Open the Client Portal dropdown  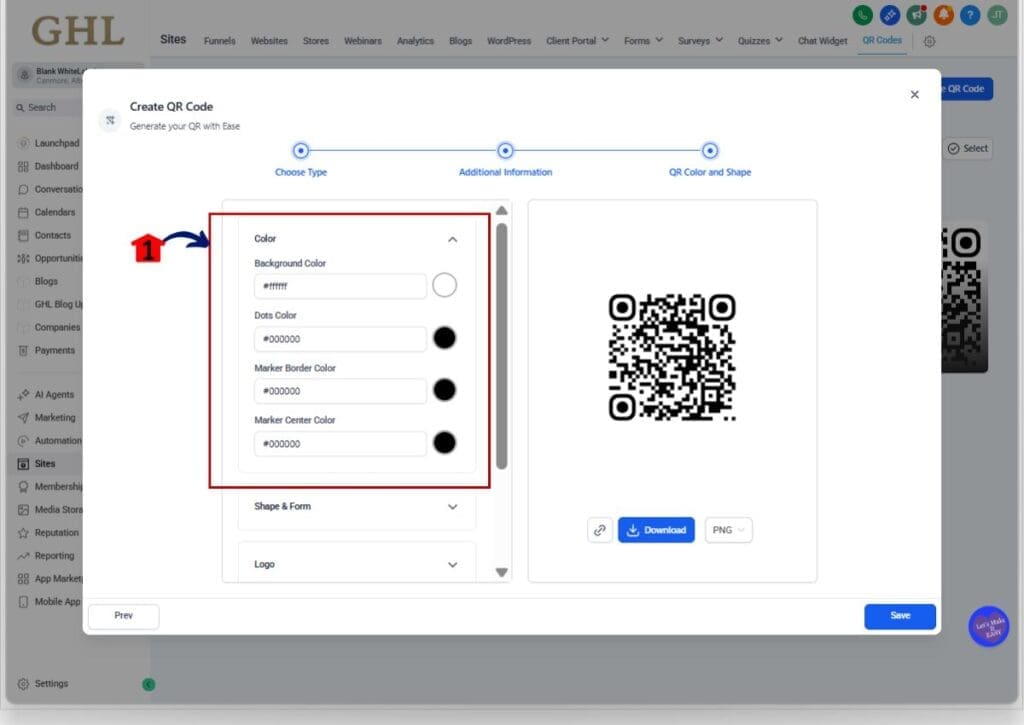[577, 40]
